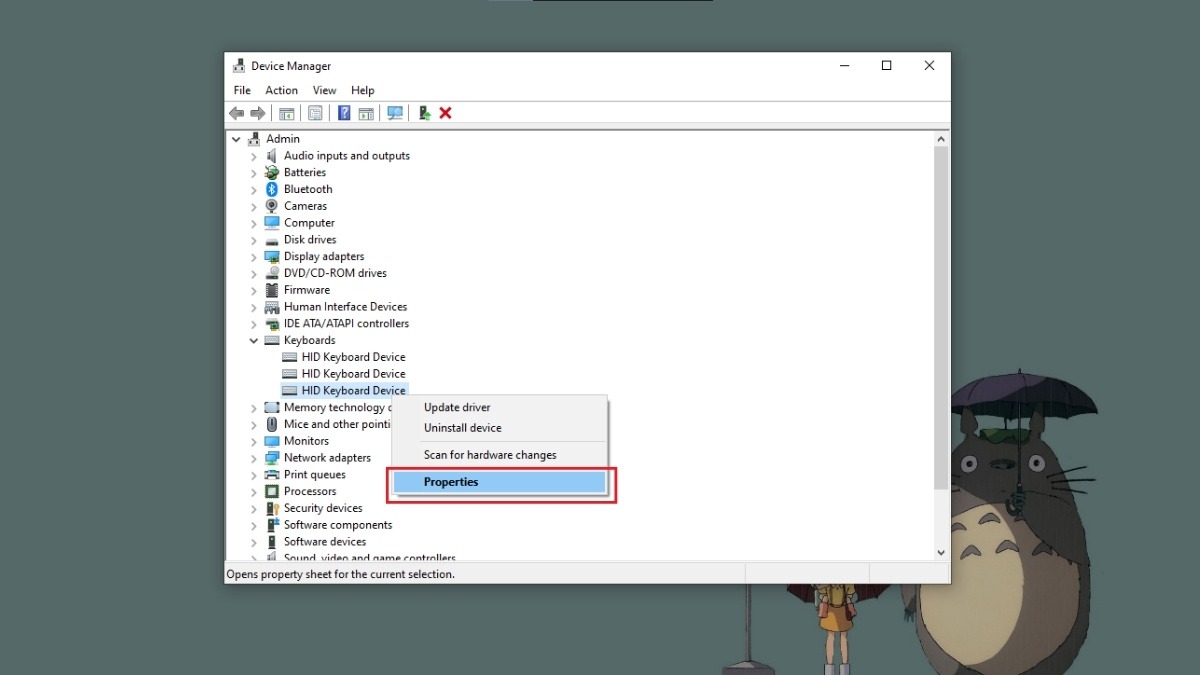This screenshot has width=1200, height=675.
Task: Click the vertical scrollbar thumb of the device list
Action: point(941,318)
